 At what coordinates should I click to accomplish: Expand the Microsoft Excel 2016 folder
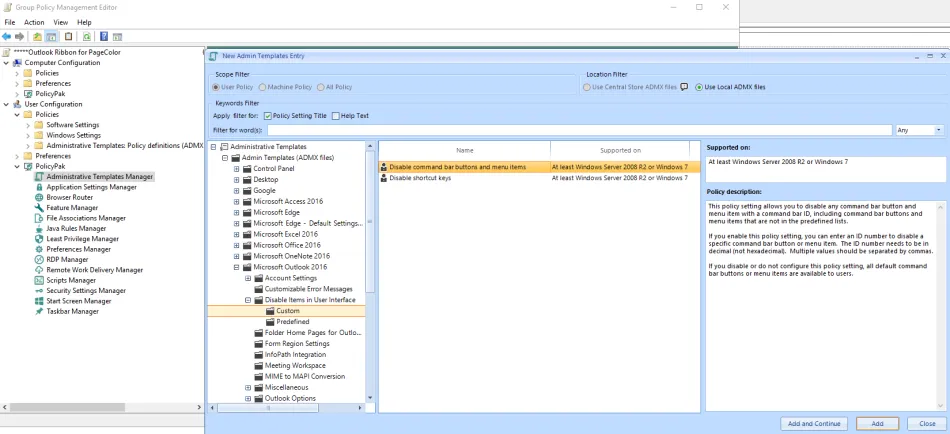click(237, 234)
